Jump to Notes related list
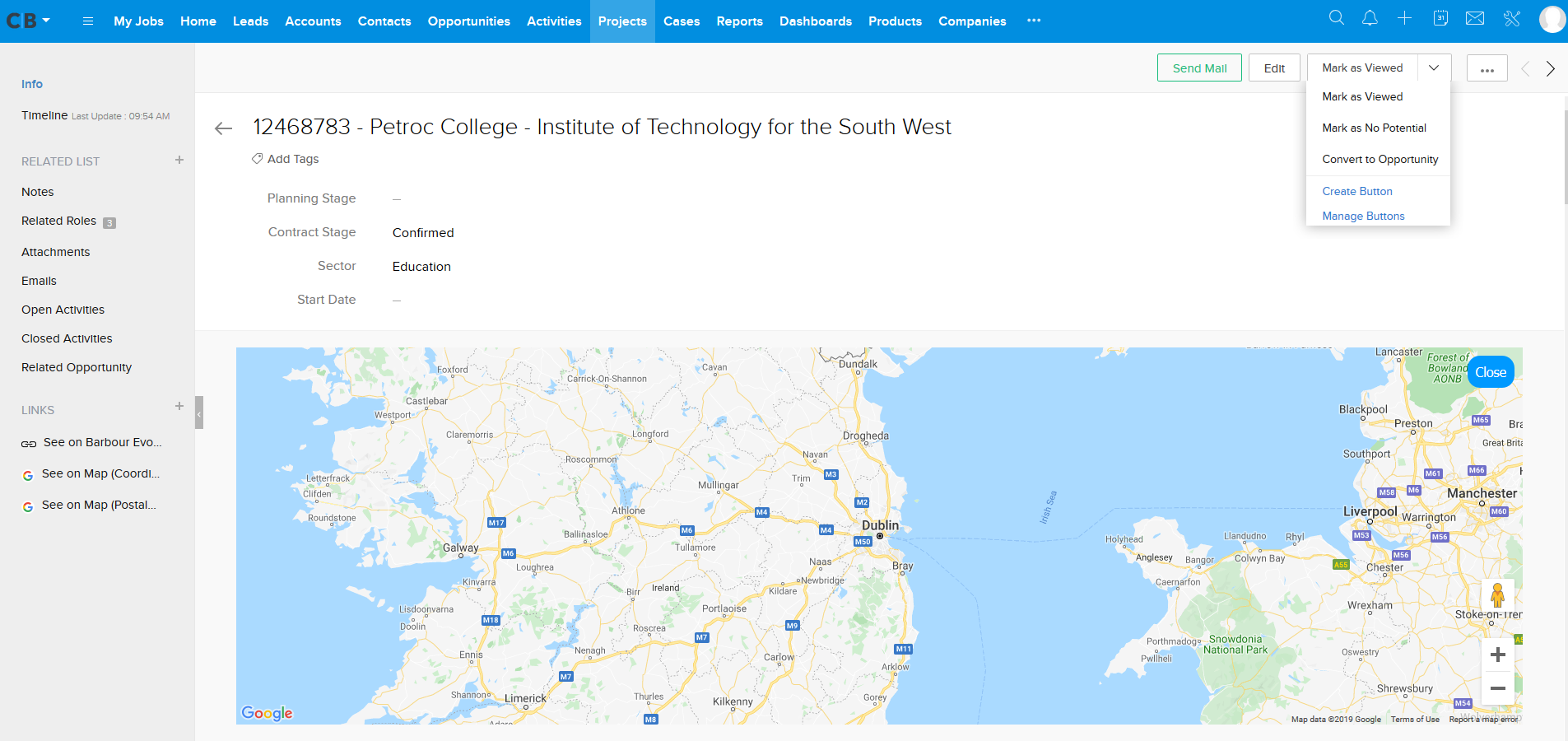The width and height of the screenshot is (1568, 741). [38, 192]
